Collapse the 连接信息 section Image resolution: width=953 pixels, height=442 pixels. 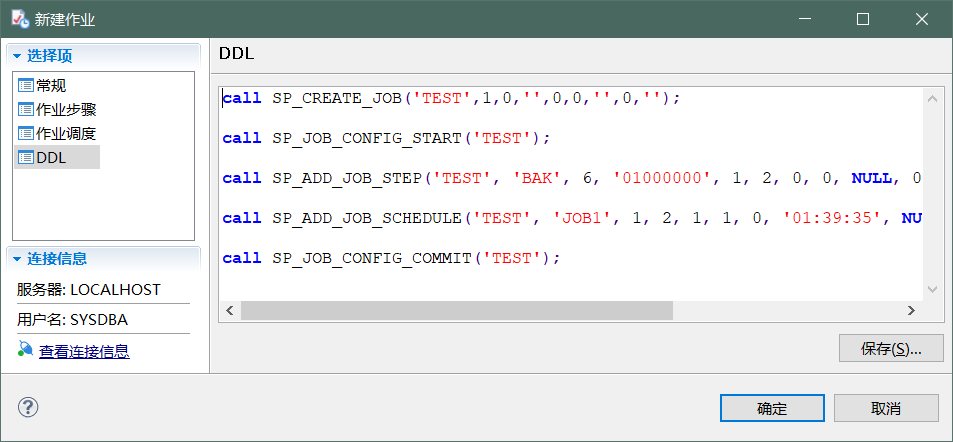pos(17,259)
